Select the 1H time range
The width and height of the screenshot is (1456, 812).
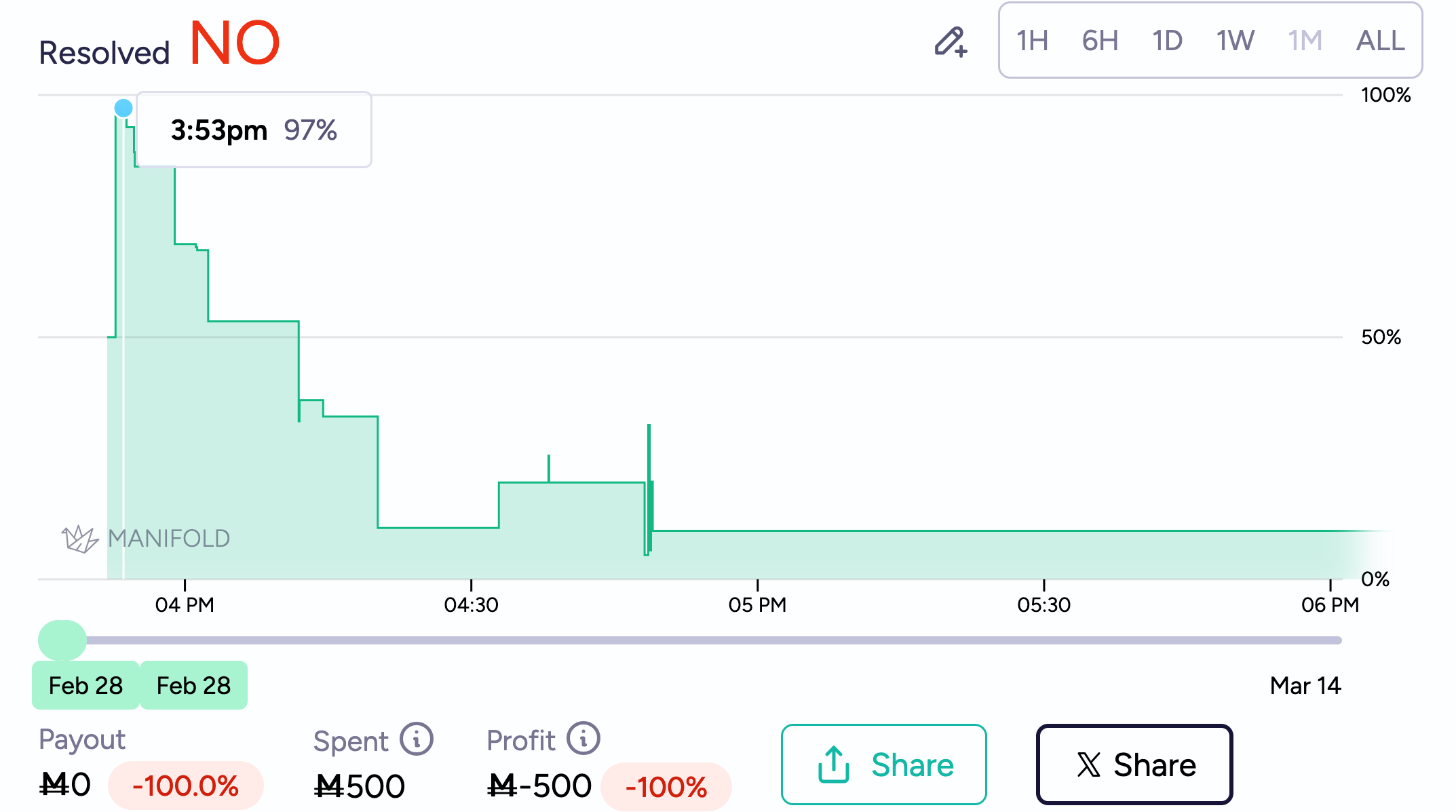pos(1032,41)
